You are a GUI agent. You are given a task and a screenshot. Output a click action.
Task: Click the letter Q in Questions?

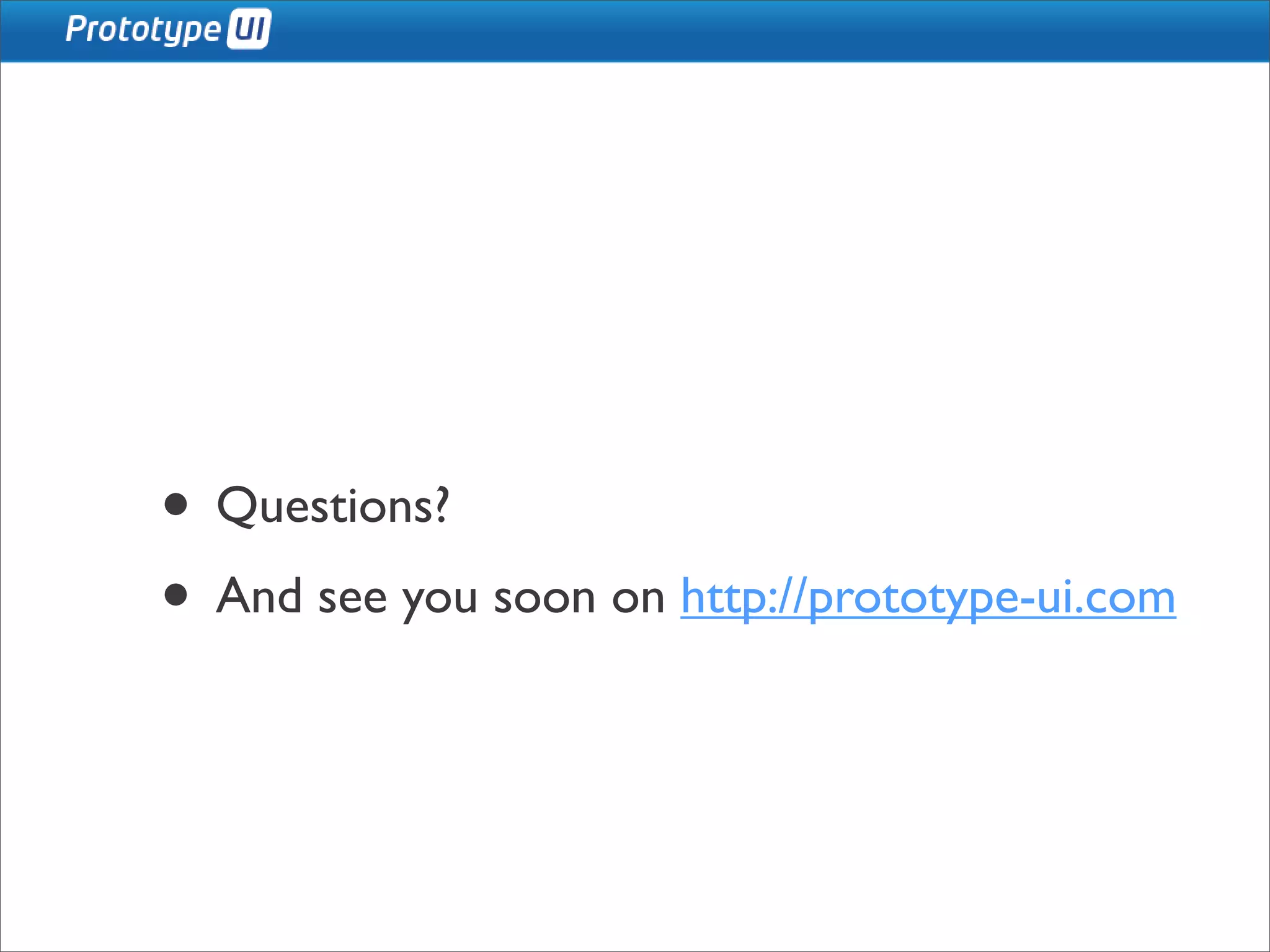click(236, 506)
